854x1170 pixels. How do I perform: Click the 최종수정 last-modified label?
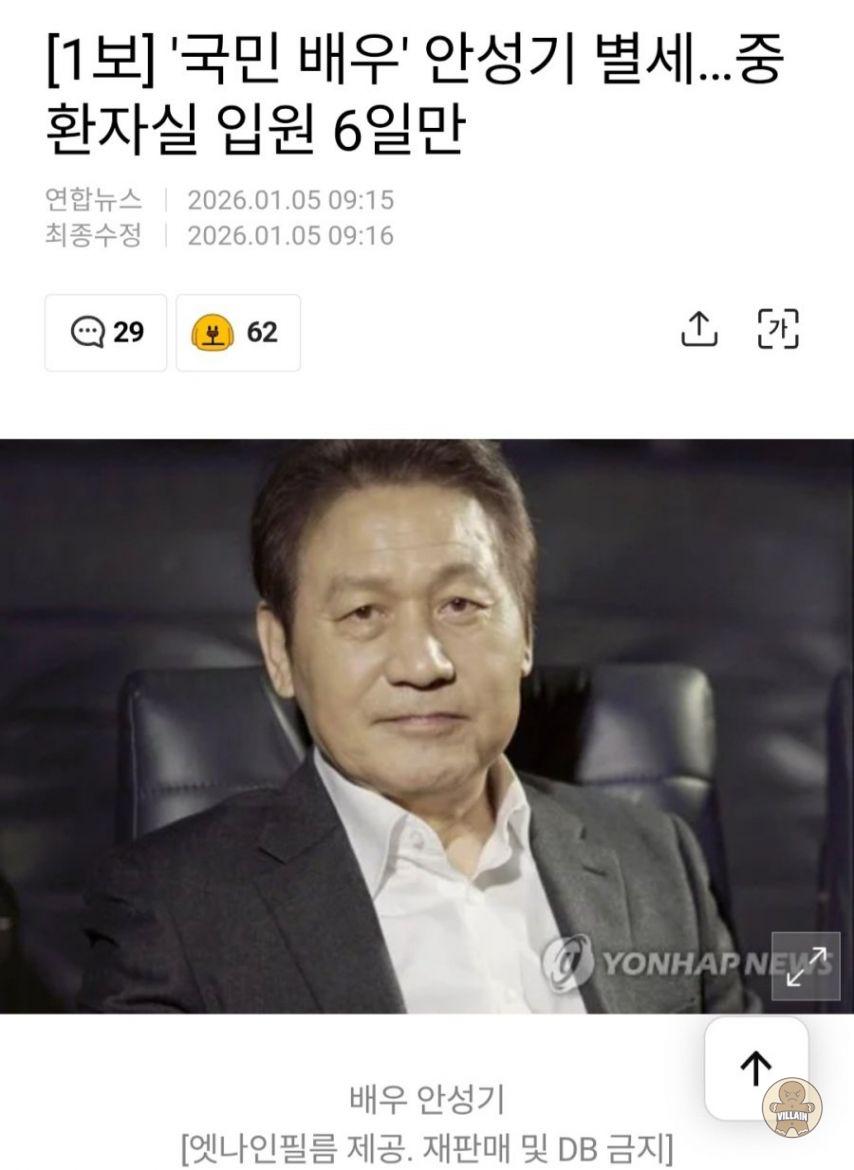point(93,235)
